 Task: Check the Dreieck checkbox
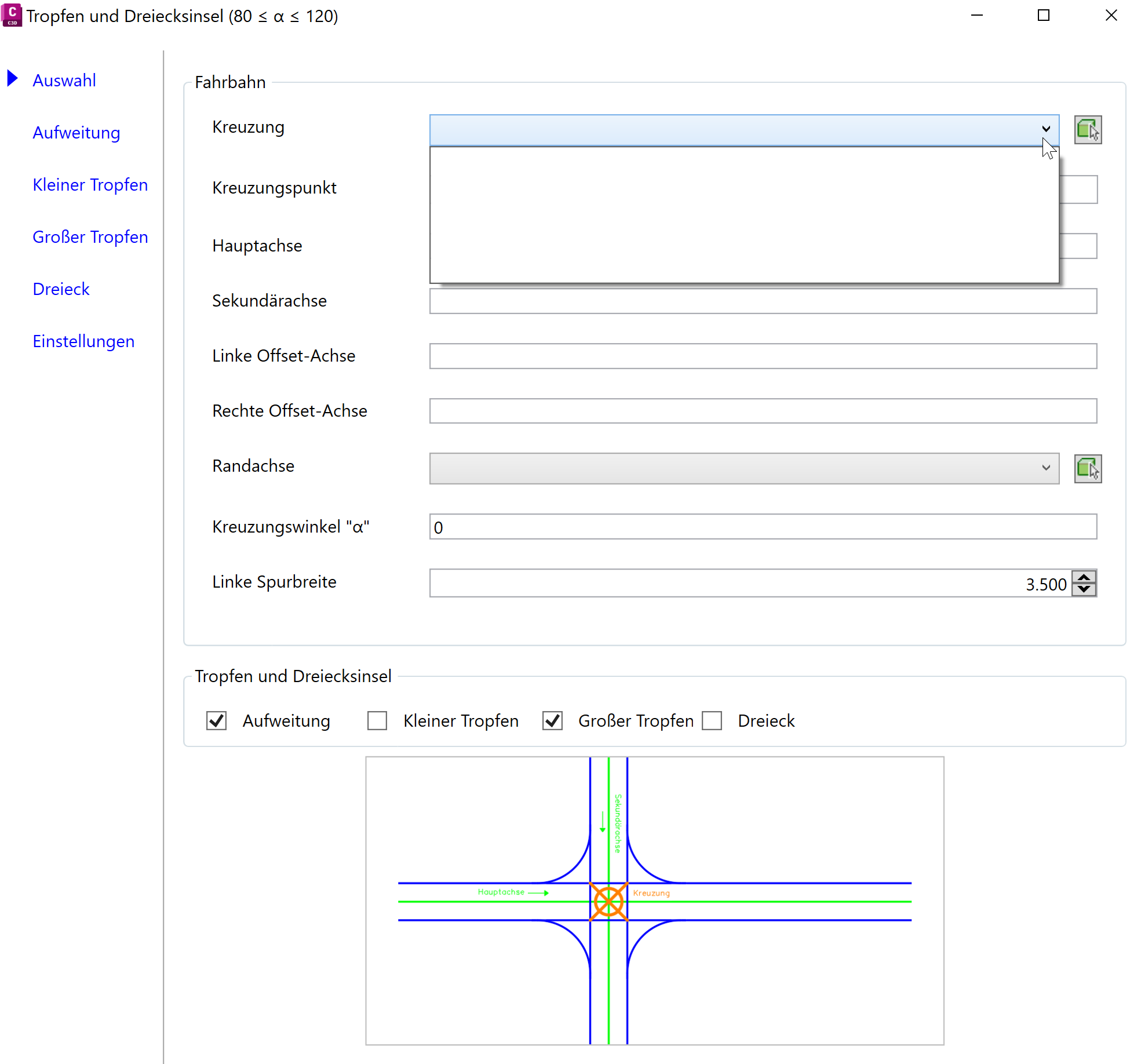pos(712,721)
